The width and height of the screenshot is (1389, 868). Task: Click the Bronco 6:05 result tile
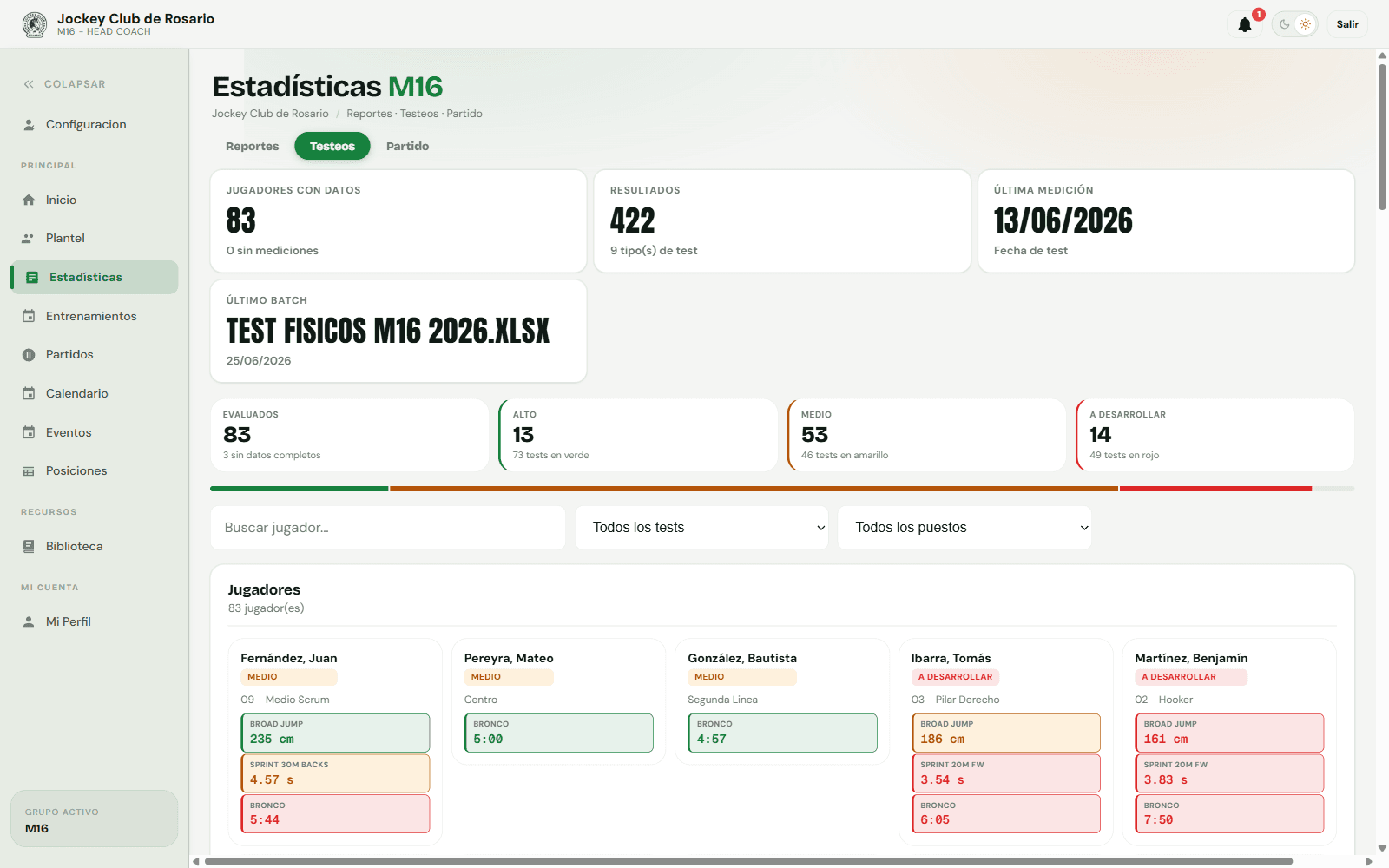(1006, 814)
